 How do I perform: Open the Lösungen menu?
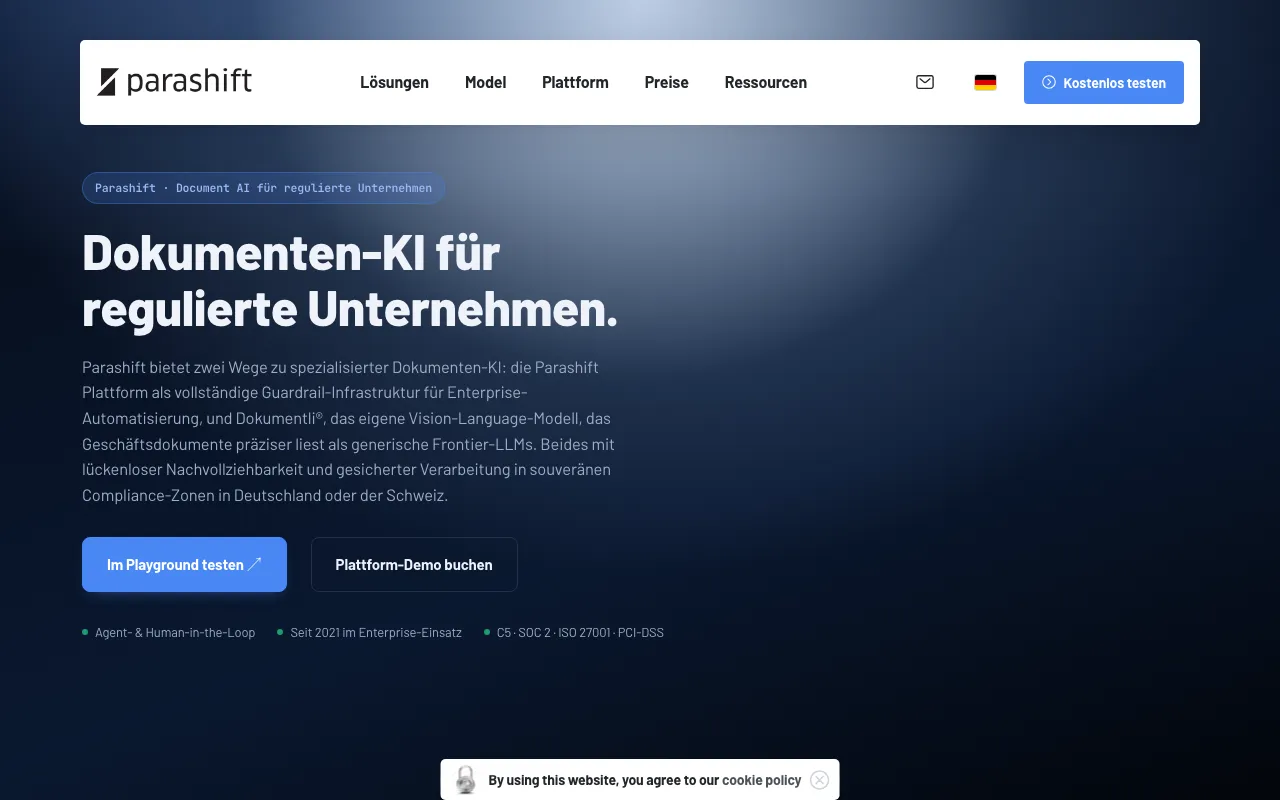pos(394,82)
